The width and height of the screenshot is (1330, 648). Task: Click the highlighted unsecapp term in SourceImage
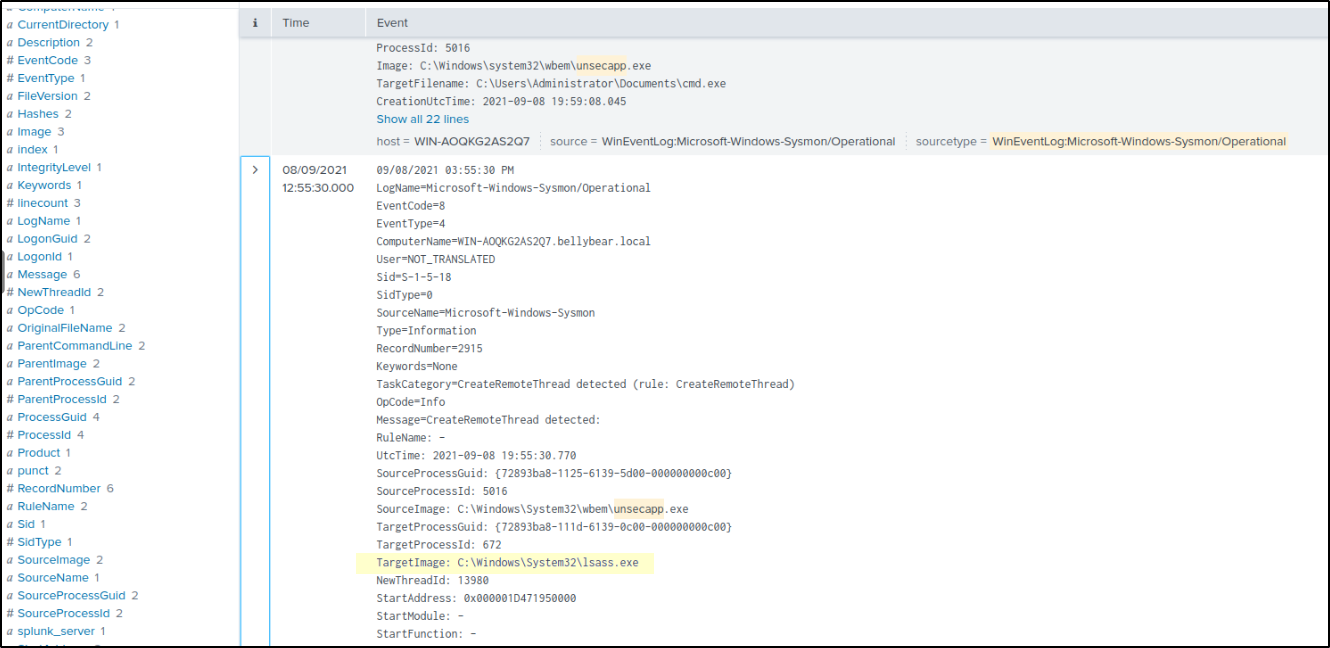pos(638,509)
